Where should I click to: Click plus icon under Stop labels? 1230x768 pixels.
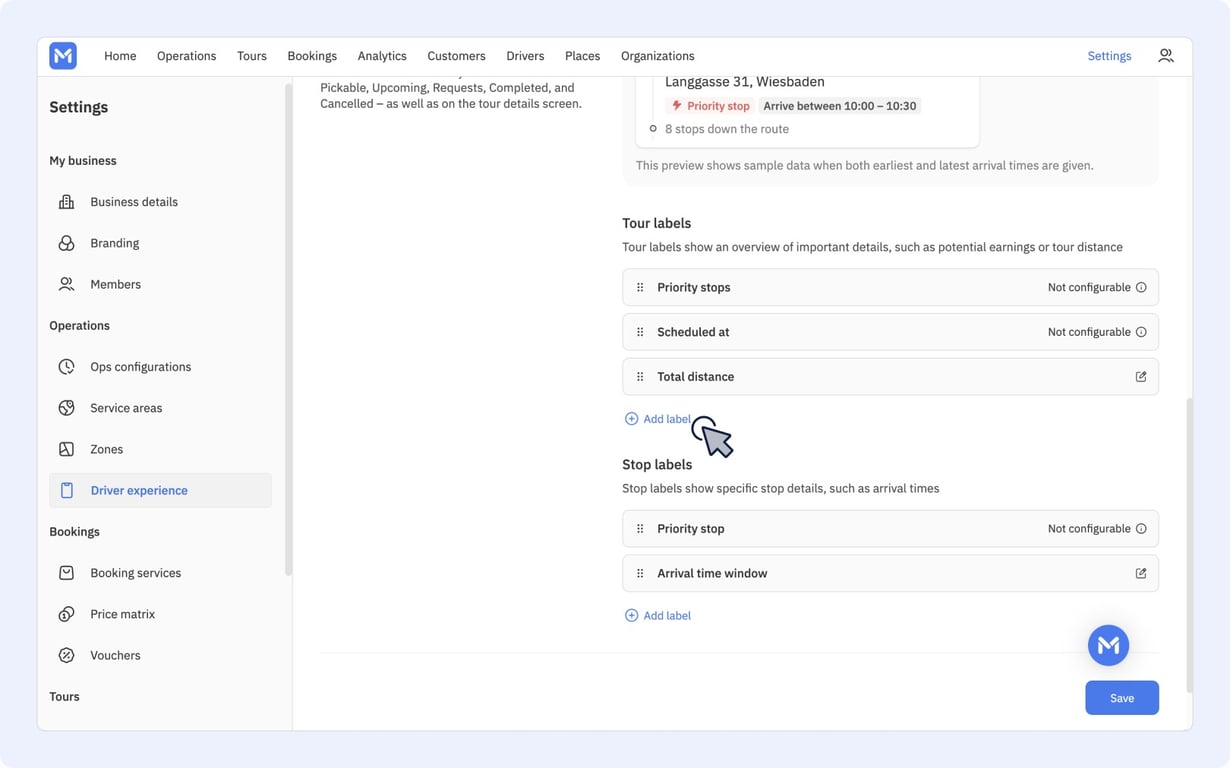point(631,615)
